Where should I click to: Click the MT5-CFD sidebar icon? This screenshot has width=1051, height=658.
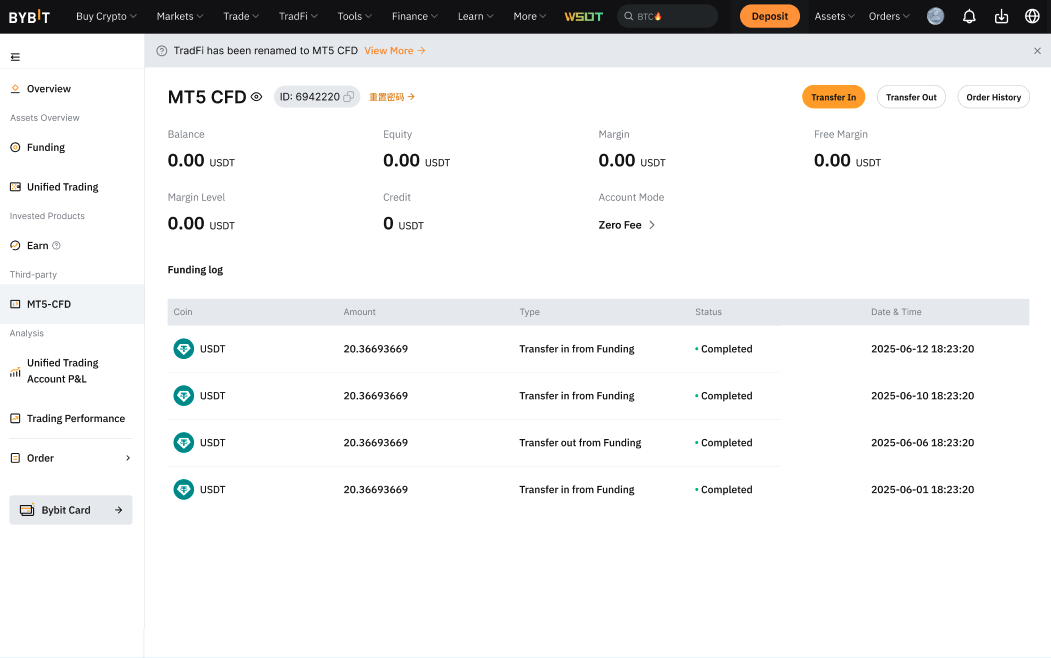click(15, 304)
